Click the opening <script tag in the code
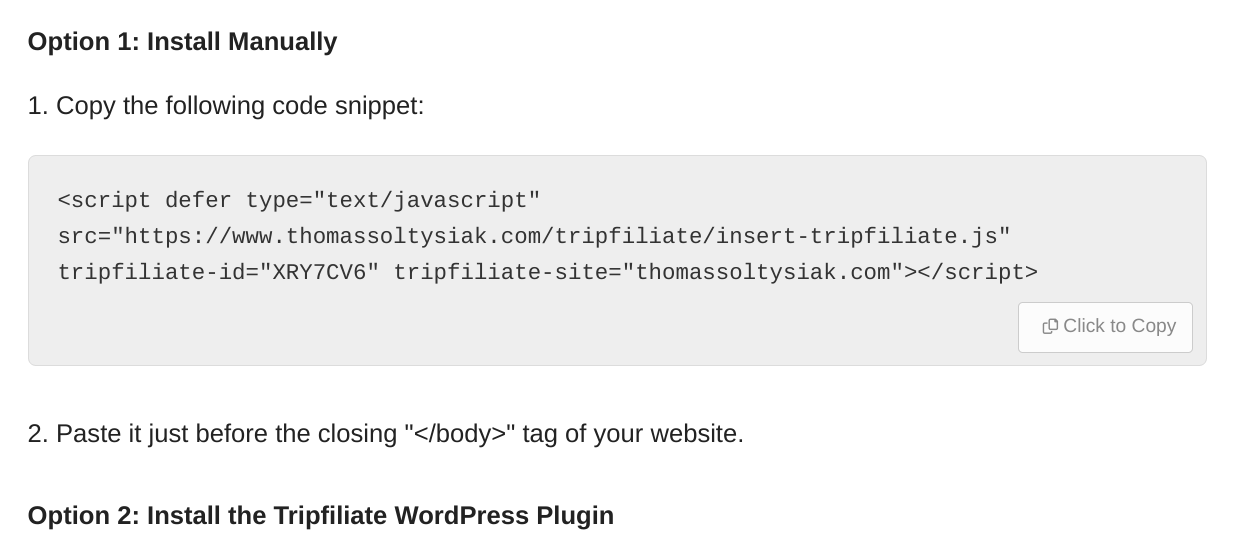The image size is (1234, 549). (104, 201)
